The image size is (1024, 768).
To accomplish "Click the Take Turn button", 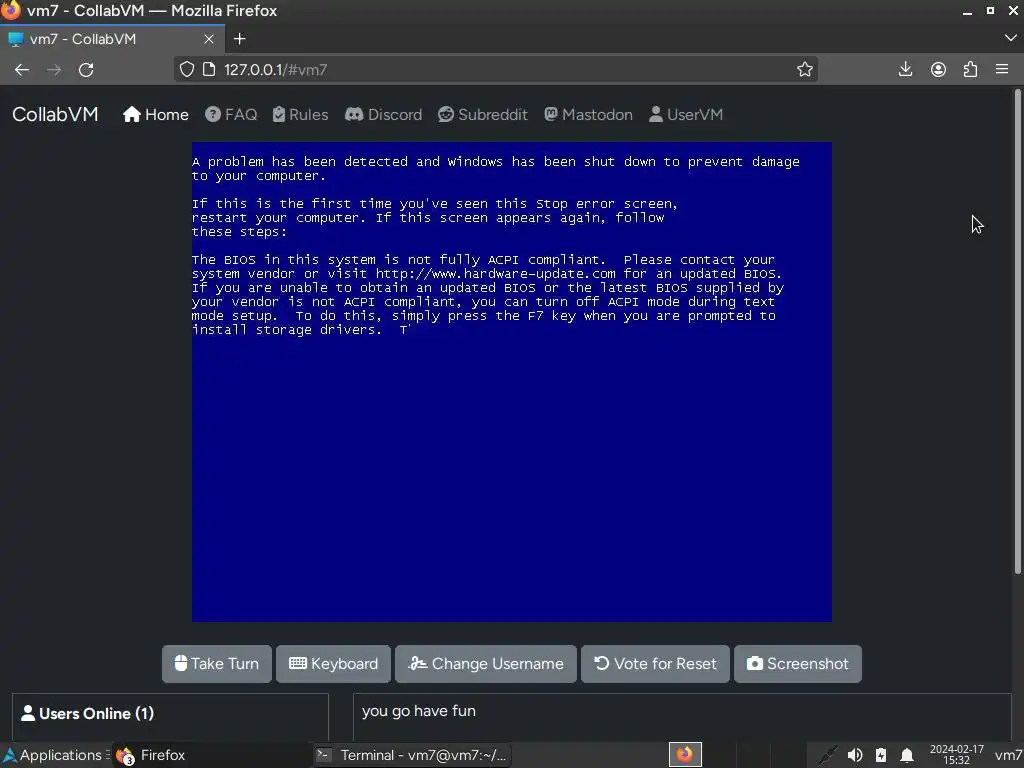I will coord(217,664).
